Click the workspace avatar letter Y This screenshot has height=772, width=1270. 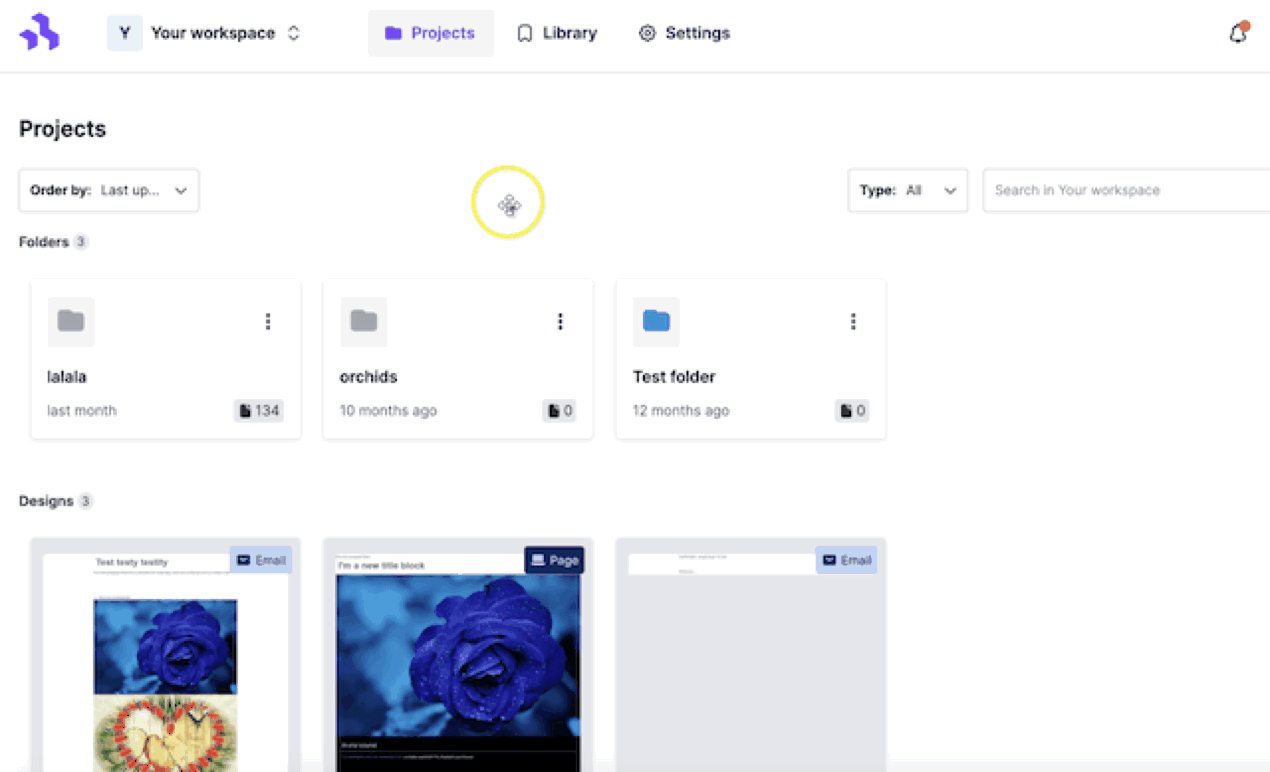(125, 33)
